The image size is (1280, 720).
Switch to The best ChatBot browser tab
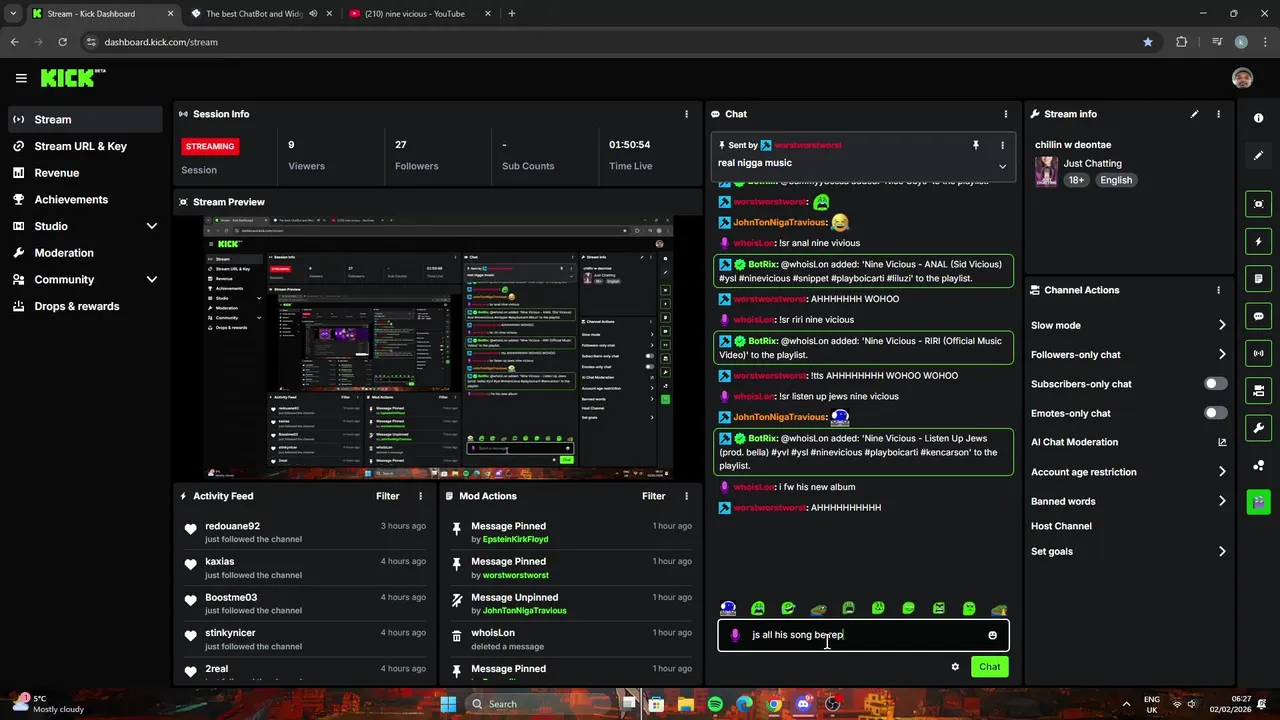coord(262,14)
